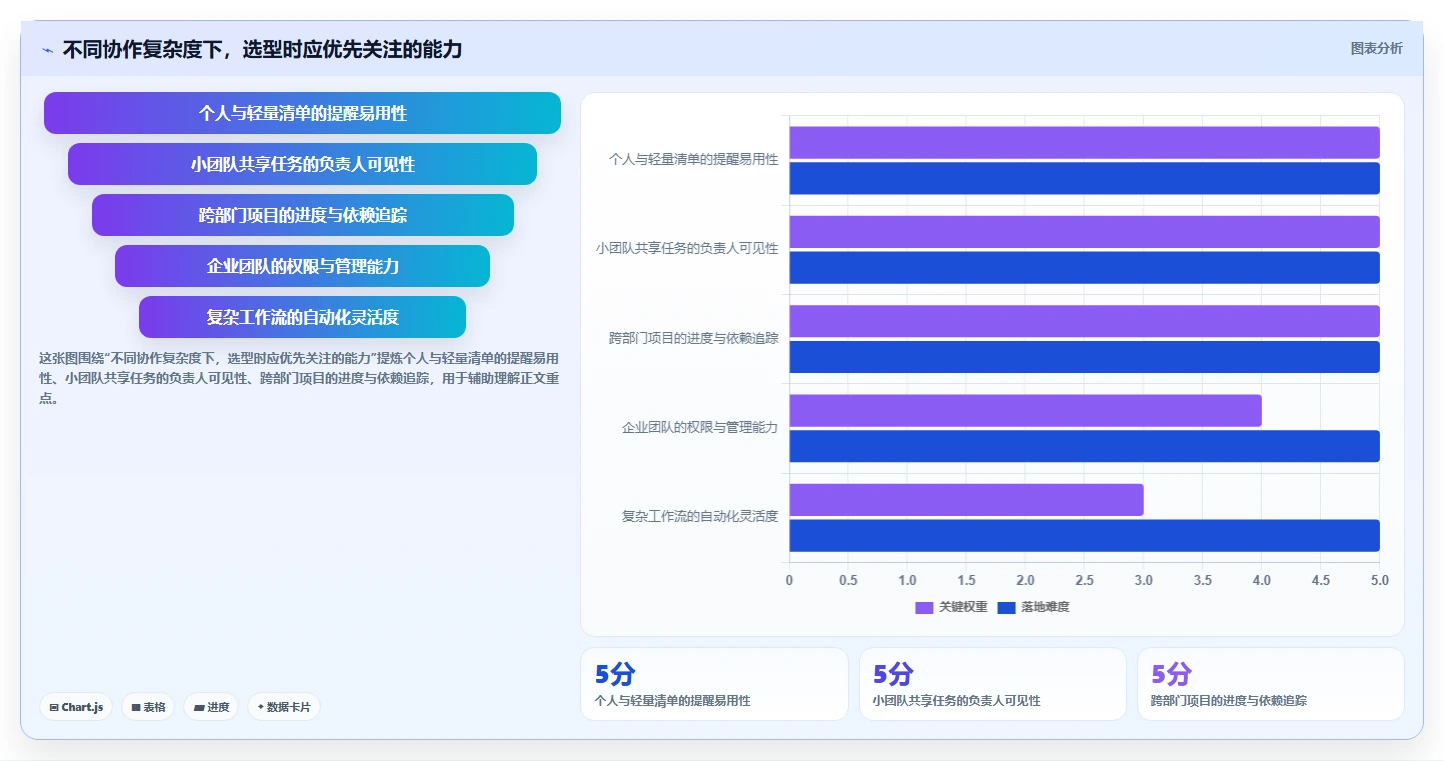
Task: Click card caption 小团队共享任务的负责人可见性
Action: coord(957,701)
